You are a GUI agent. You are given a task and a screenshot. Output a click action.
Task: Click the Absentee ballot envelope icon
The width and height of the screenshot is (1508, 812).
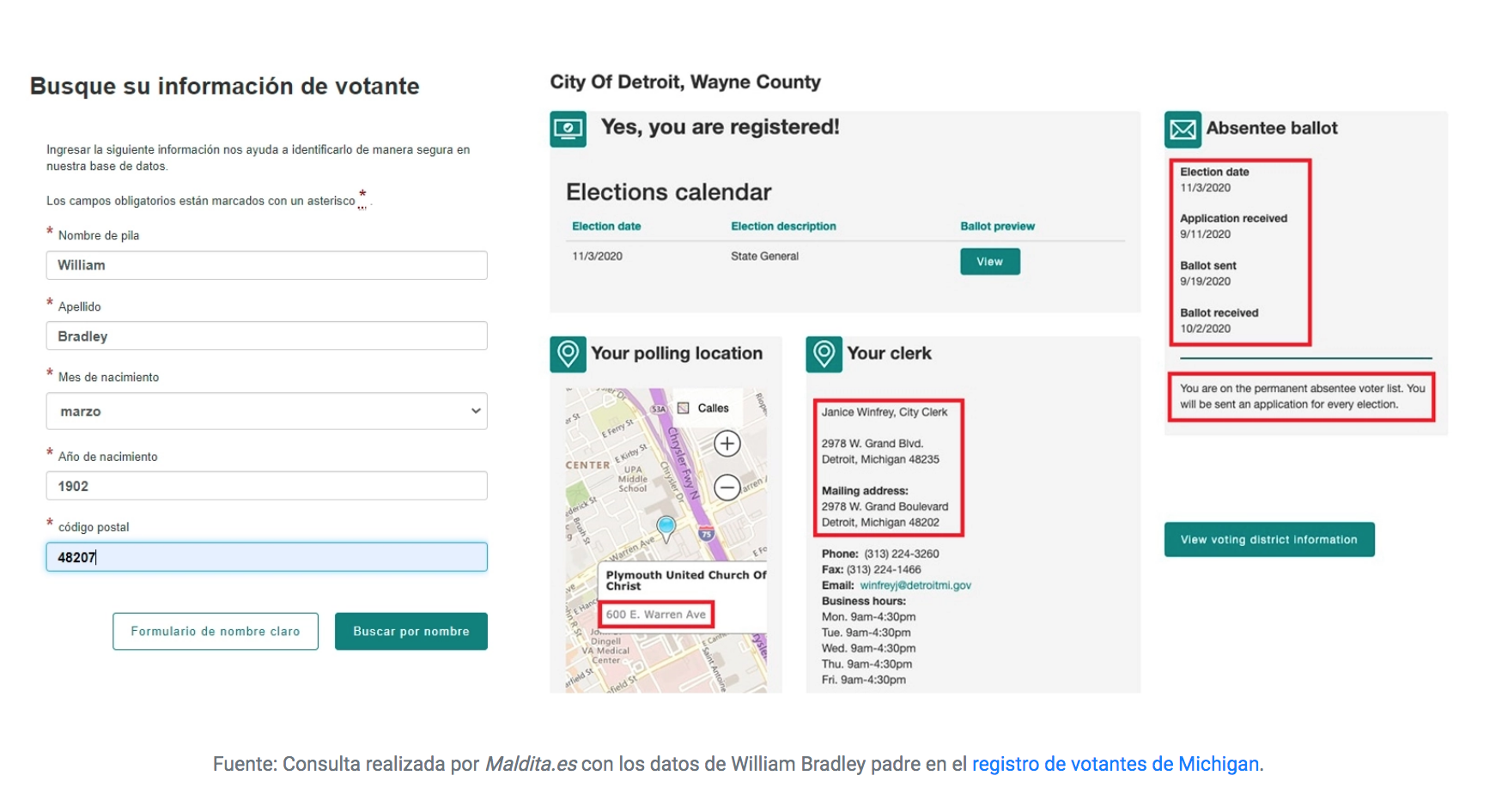pos(1183,130)
